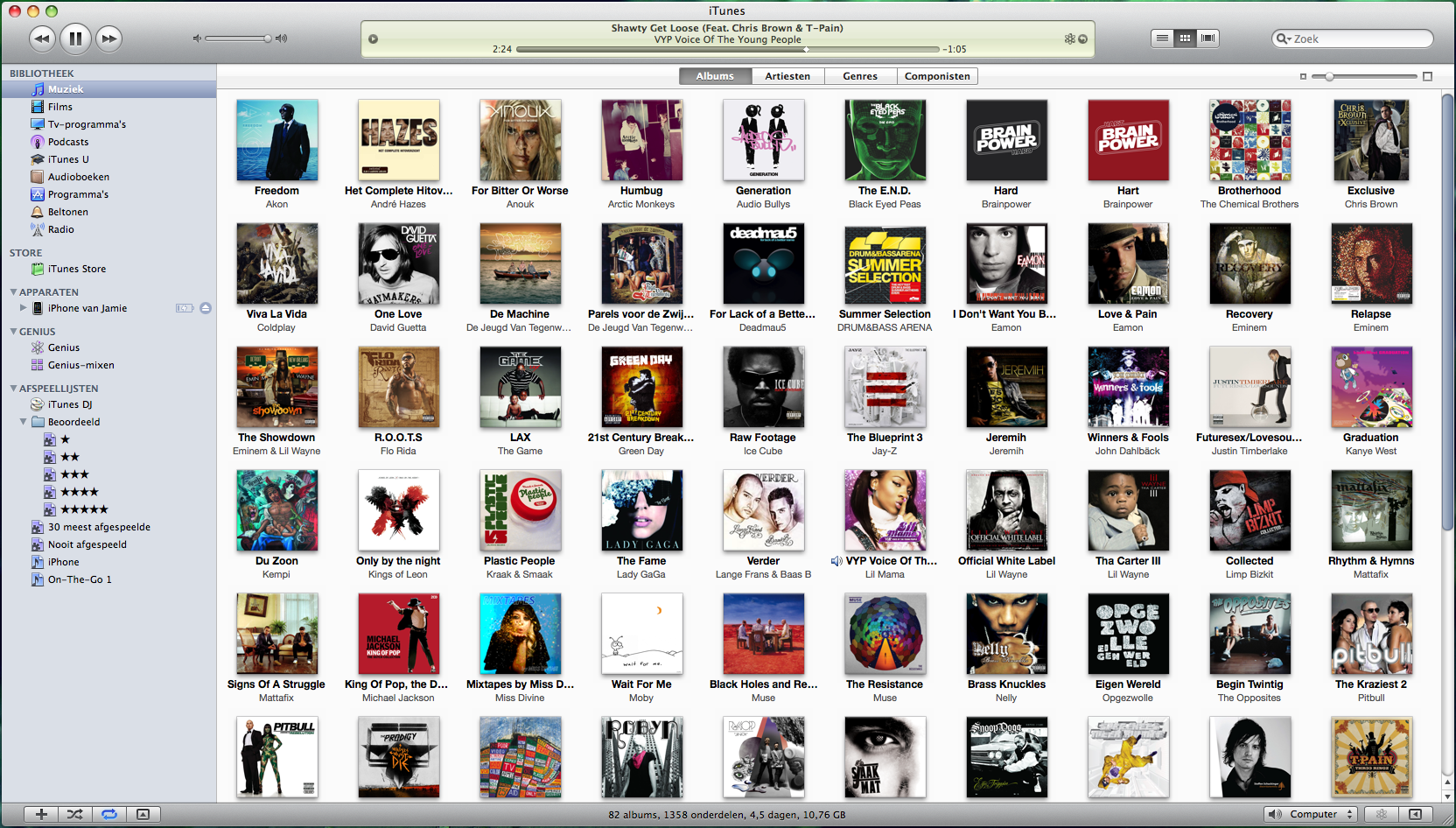1456x828 pixels.
Task: Switch to Genres tab
Action: (x=860, y=76)
